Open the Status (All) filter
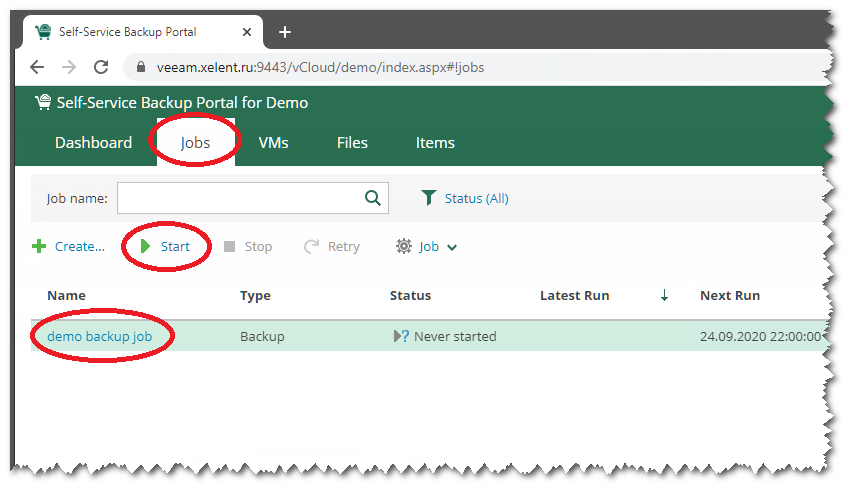 [477, 199]
